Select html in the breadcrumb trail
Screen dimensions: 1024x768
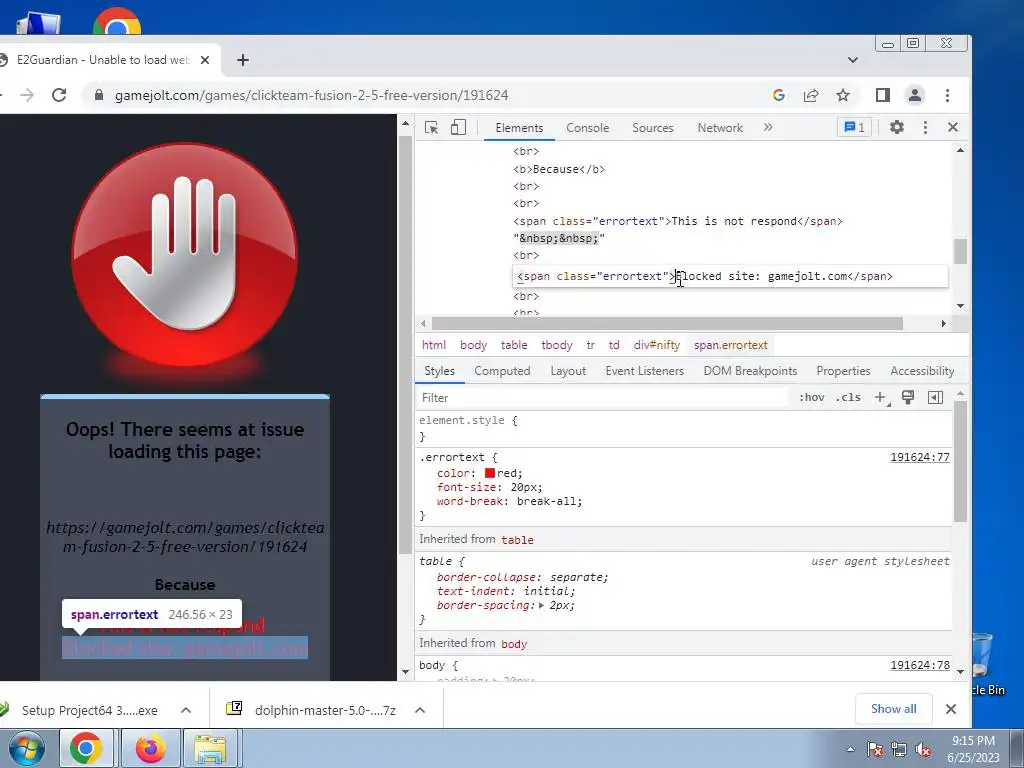coord(434,345)
